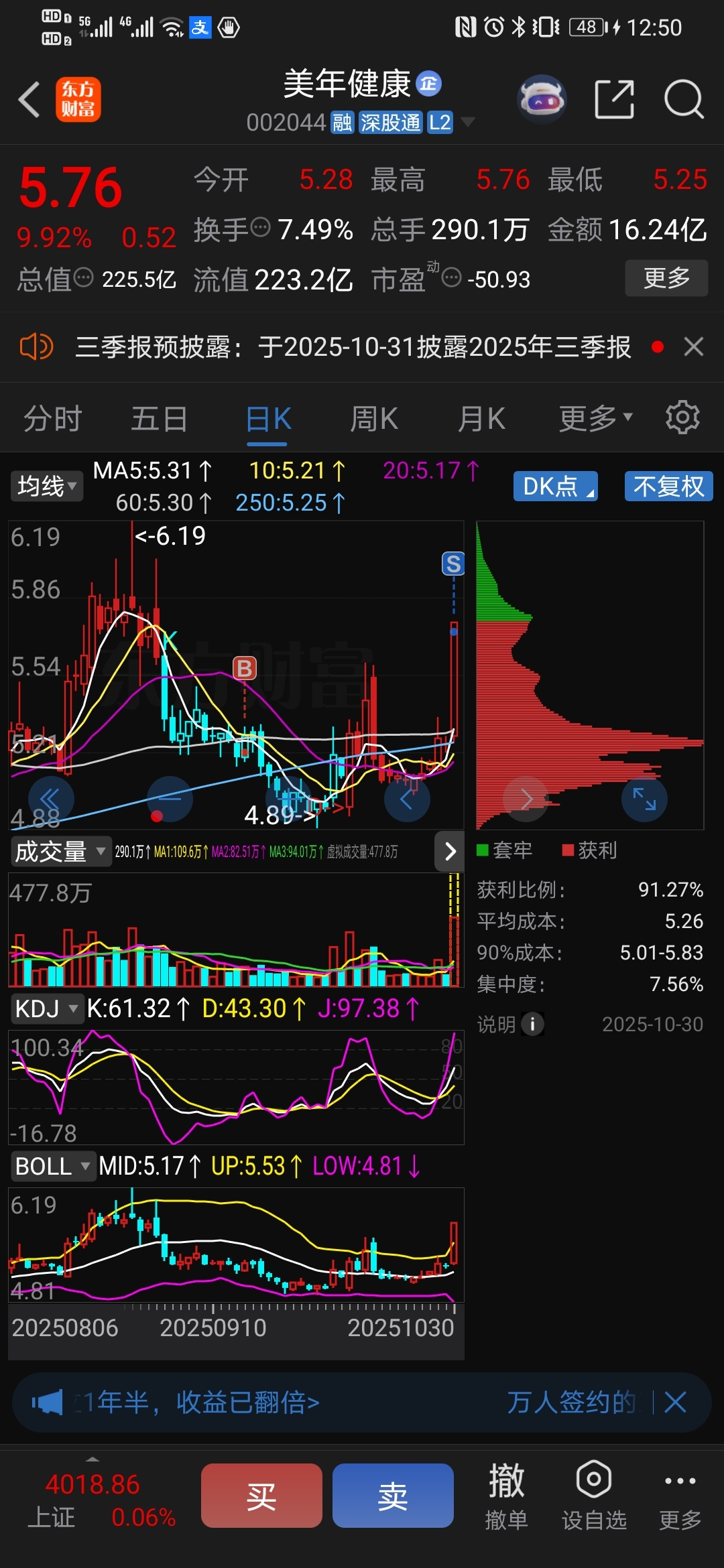Dismiss the 三季报 notice with X
Image resolution: width=724 pixels, height=1568 pixels.
693,346
